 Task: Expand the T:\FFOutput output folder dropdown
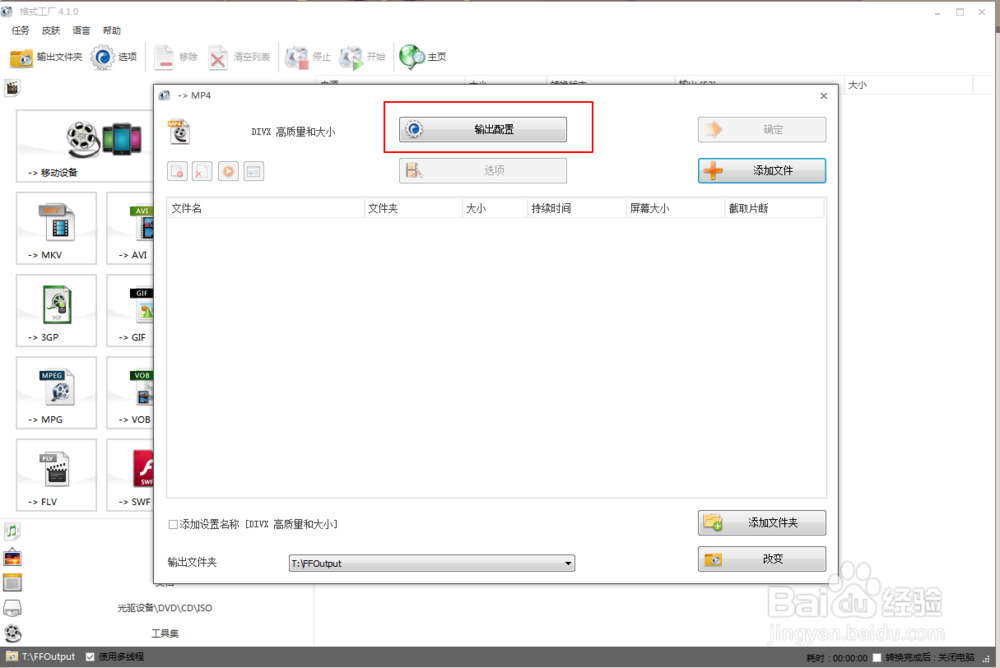pos(568,563)
